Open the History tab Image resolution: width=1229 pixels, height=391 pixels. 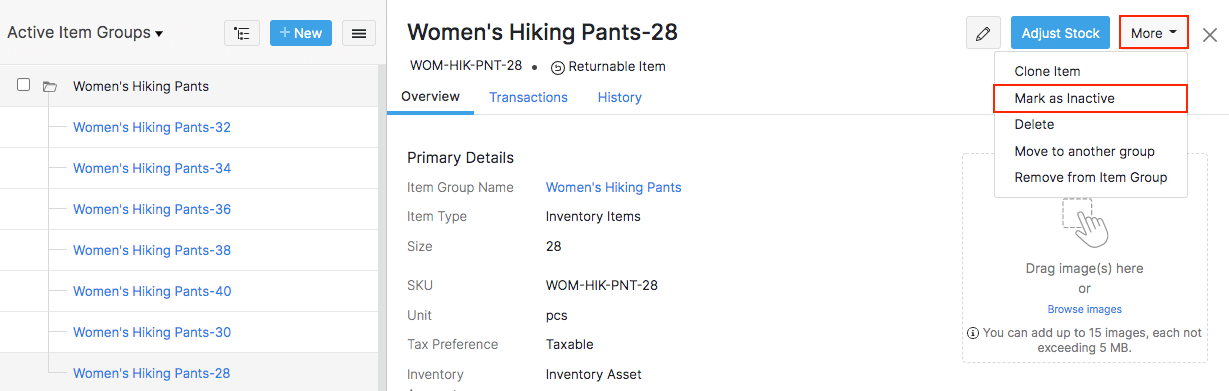(620, 97)
